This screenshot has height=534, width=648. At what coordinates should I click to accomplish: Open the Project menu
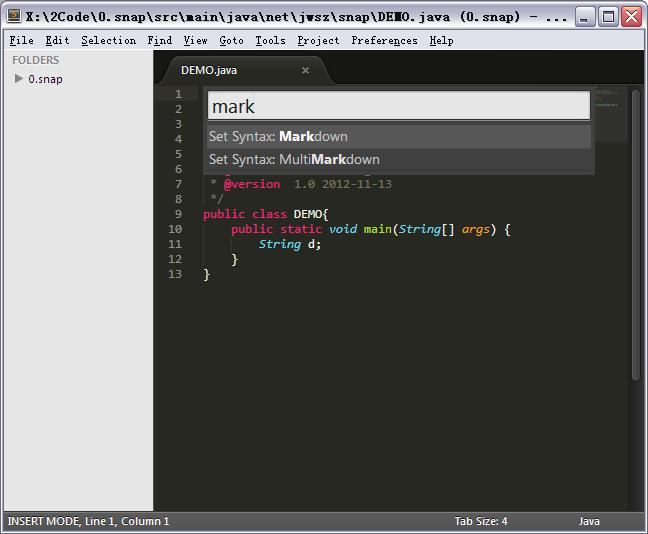318,41
